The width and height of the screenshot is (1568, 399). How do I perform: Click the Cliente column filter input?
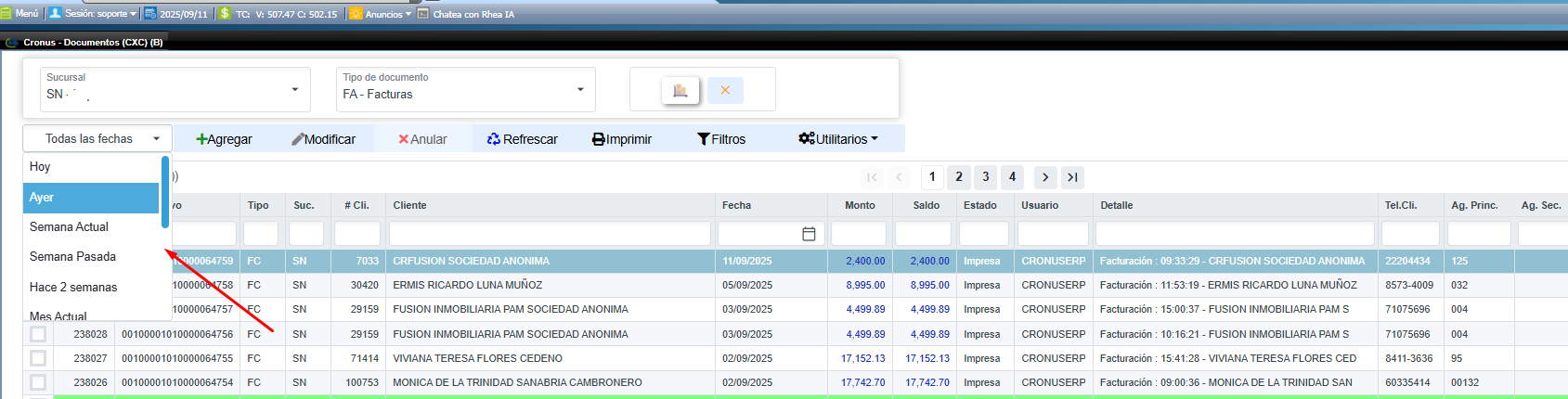coord(550,234)
